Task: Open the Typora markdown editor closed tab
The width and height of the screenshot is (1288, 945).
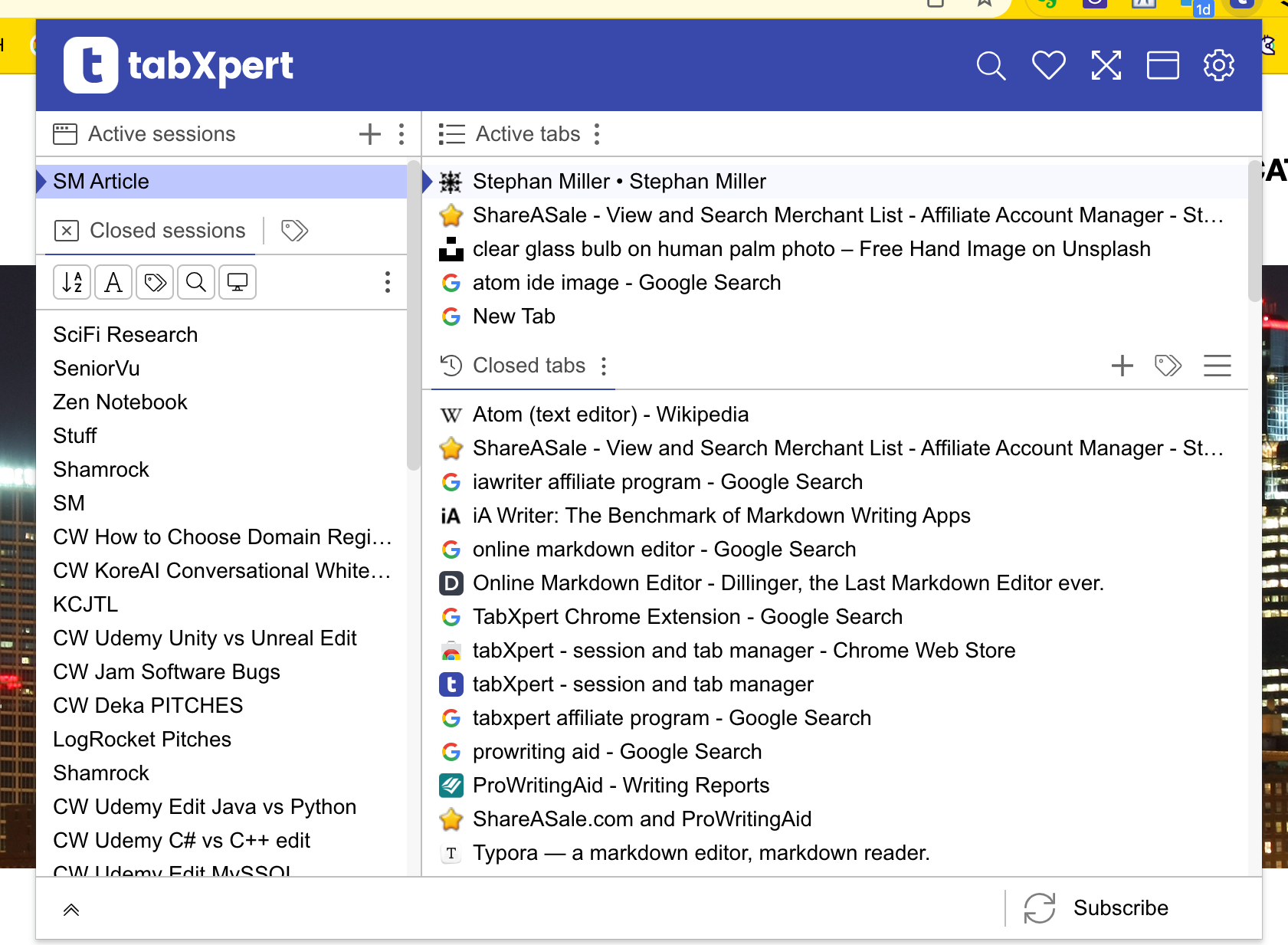Action: 700,852
